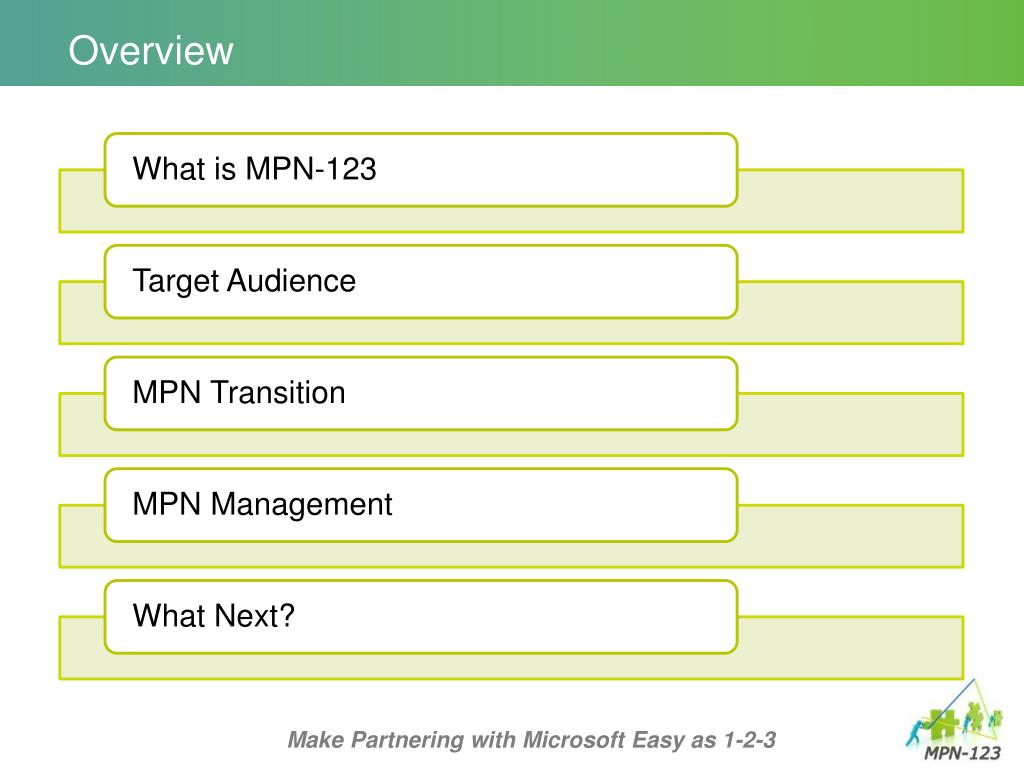Screen dimensions: 1024x768
Task: Click the 'Overview' slide title
Action: click(151, 50)
